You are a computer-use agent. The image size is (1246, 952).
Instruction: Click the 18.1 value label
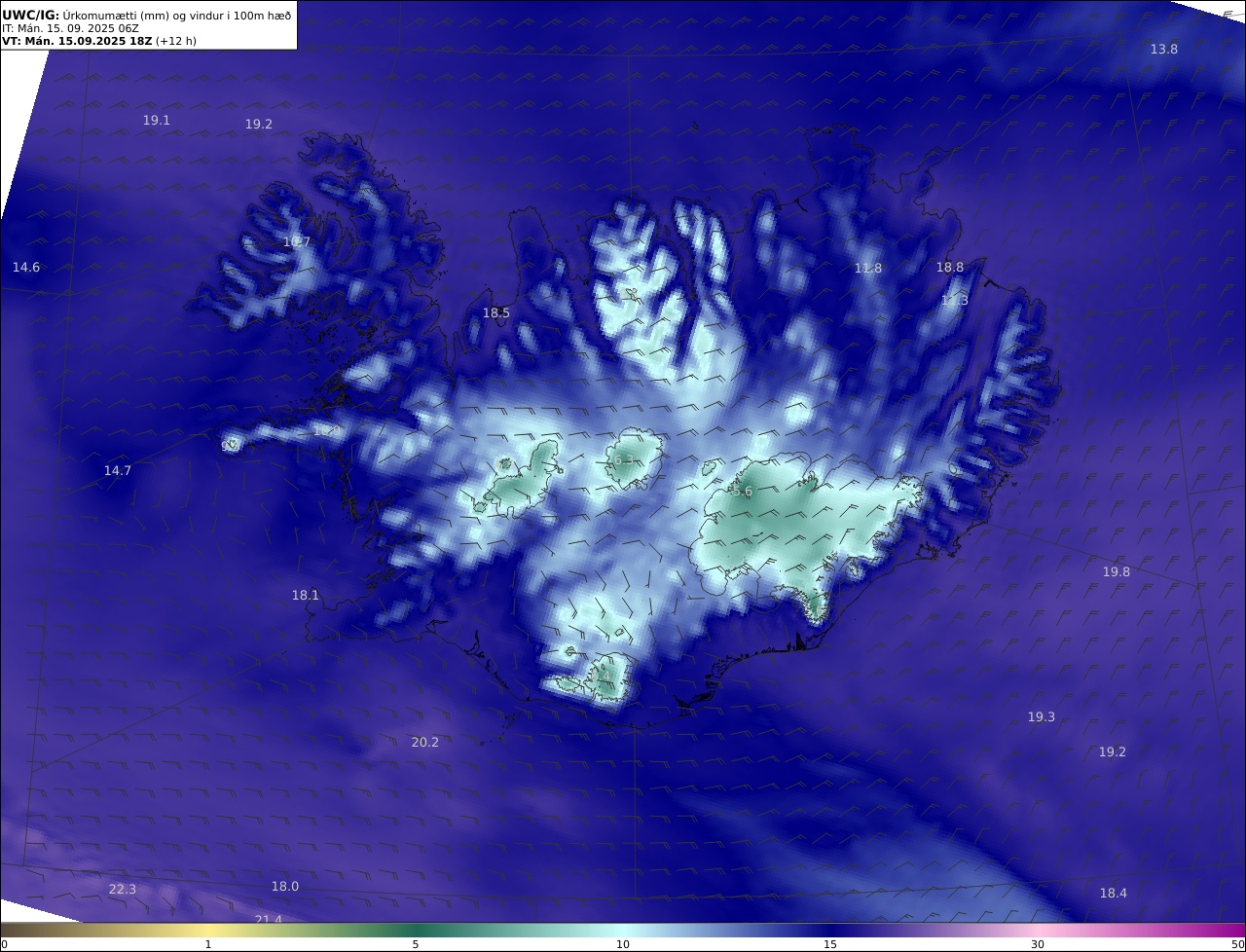306,596
